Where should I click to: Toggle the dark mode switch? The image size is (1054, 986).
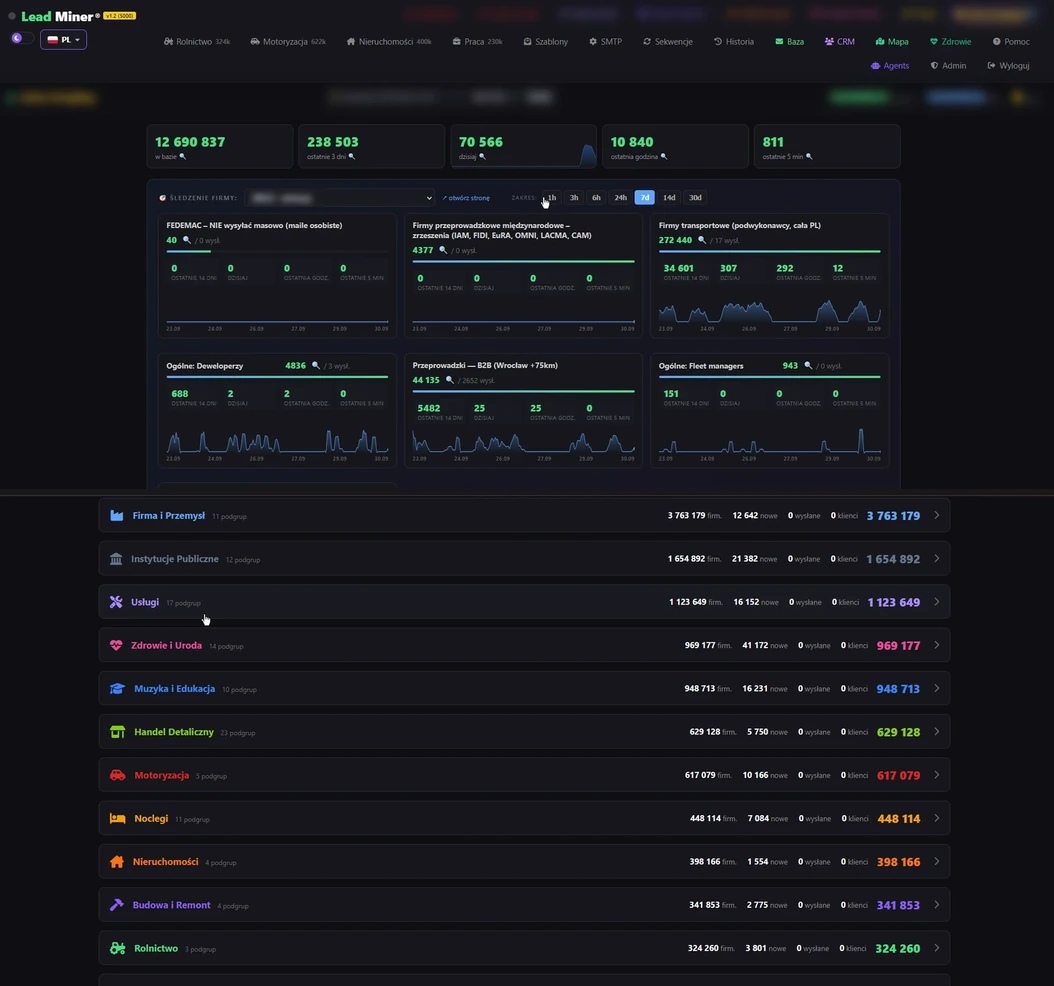point(21,38)
